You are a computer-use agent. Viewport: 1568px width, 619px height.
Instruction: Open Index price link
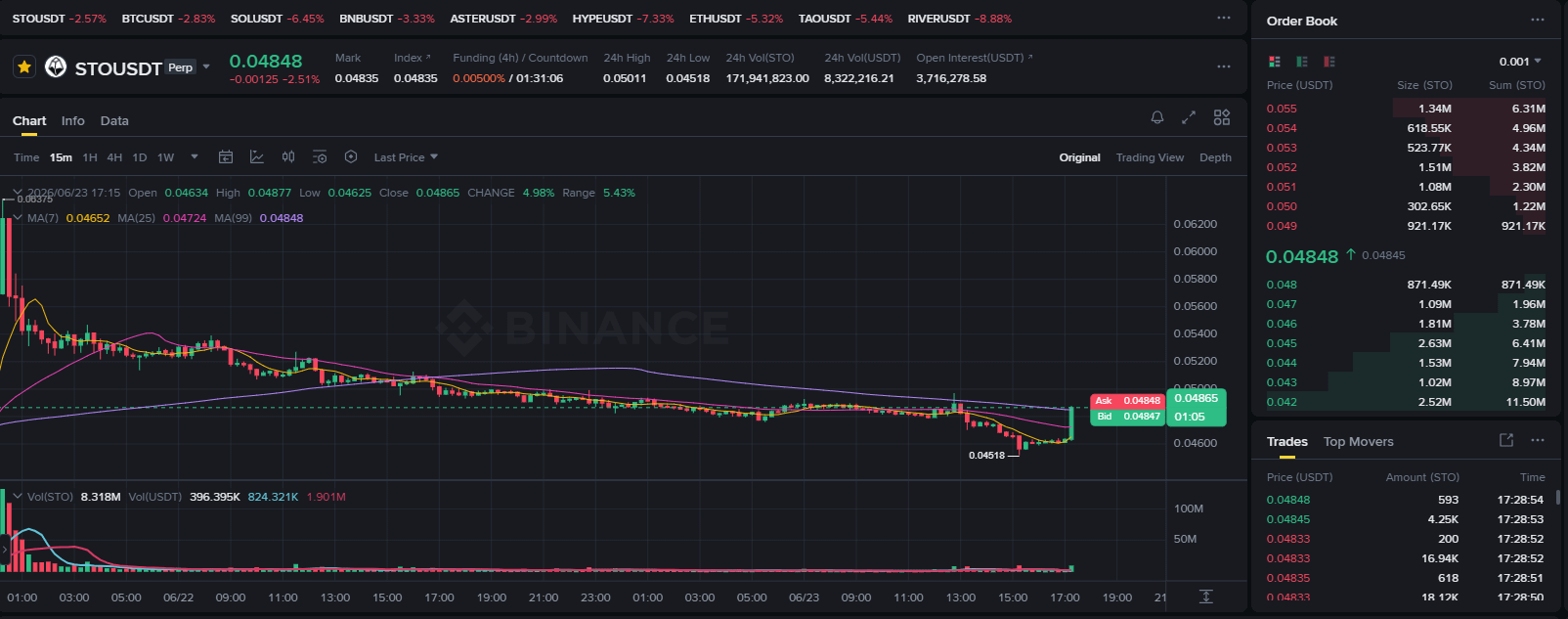pos(413,58)
